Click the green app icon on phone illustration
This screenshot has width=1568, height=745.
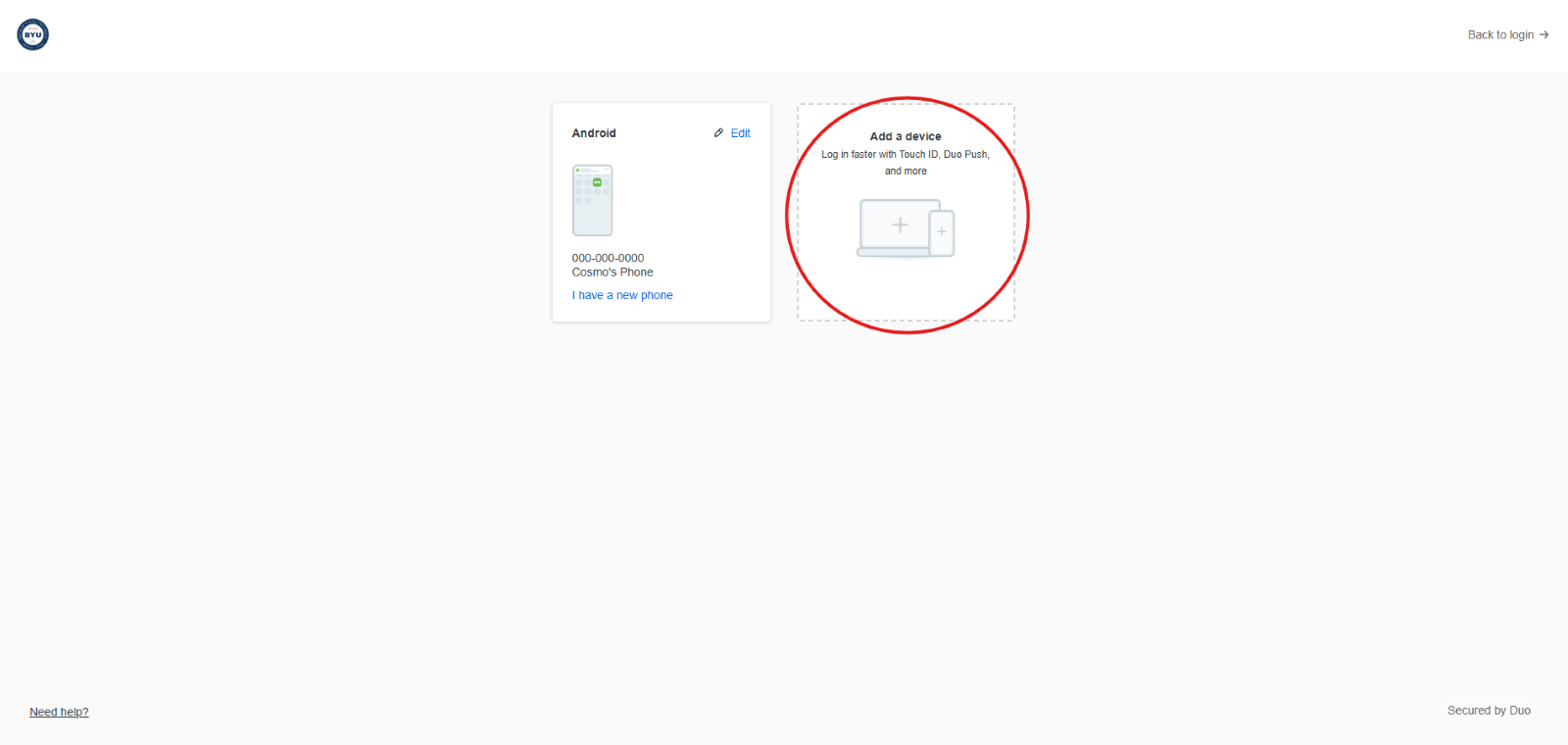point(597,182)
